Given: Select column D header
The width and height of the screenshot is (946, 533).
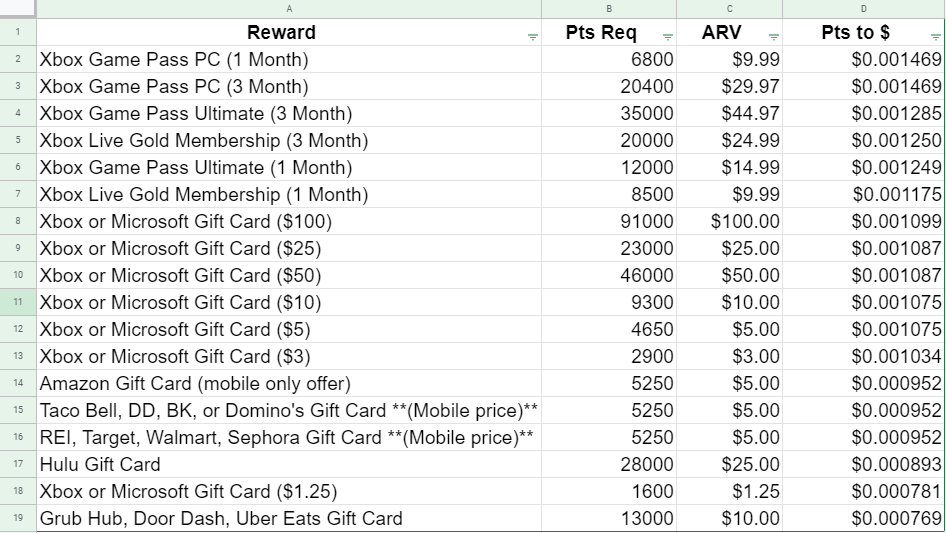Looking at the screenshot, I should 865,8.
